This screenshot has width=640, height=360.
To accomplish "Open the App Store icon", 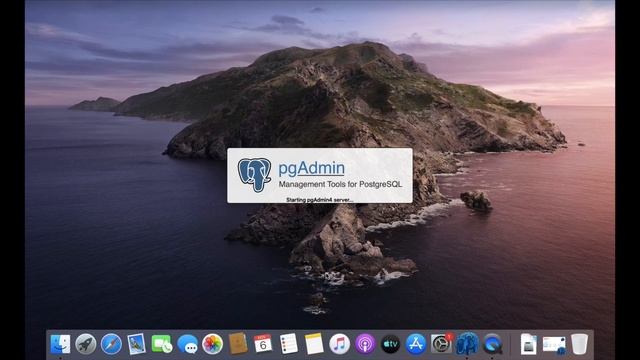I will coord(416,344).
